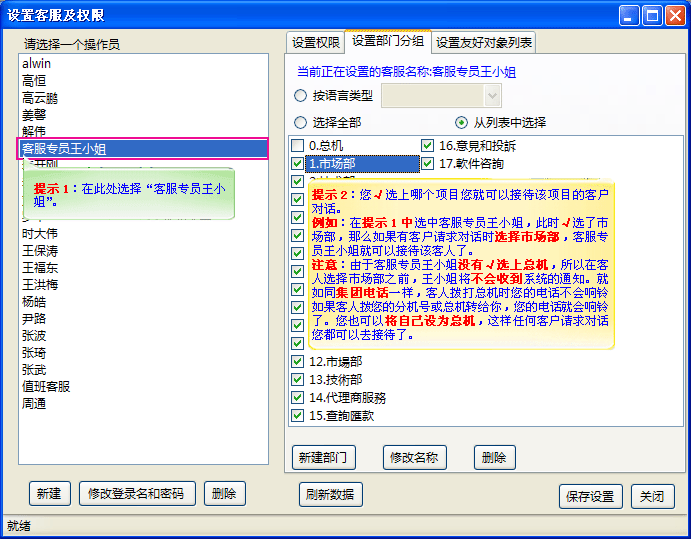Select operator alwin in the list

(x=35, y=63)
